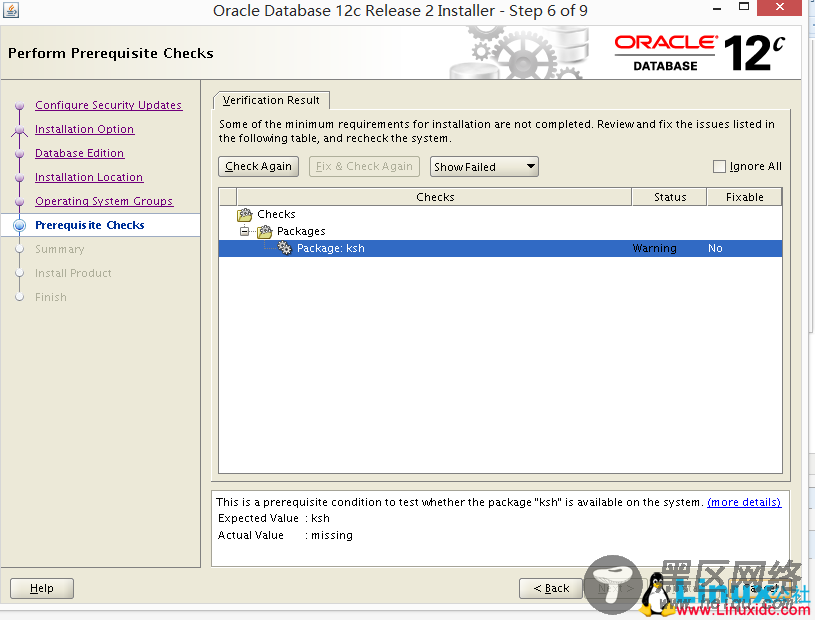Select the Packages tree row
815x620 pixels.
tap(501, 231)
